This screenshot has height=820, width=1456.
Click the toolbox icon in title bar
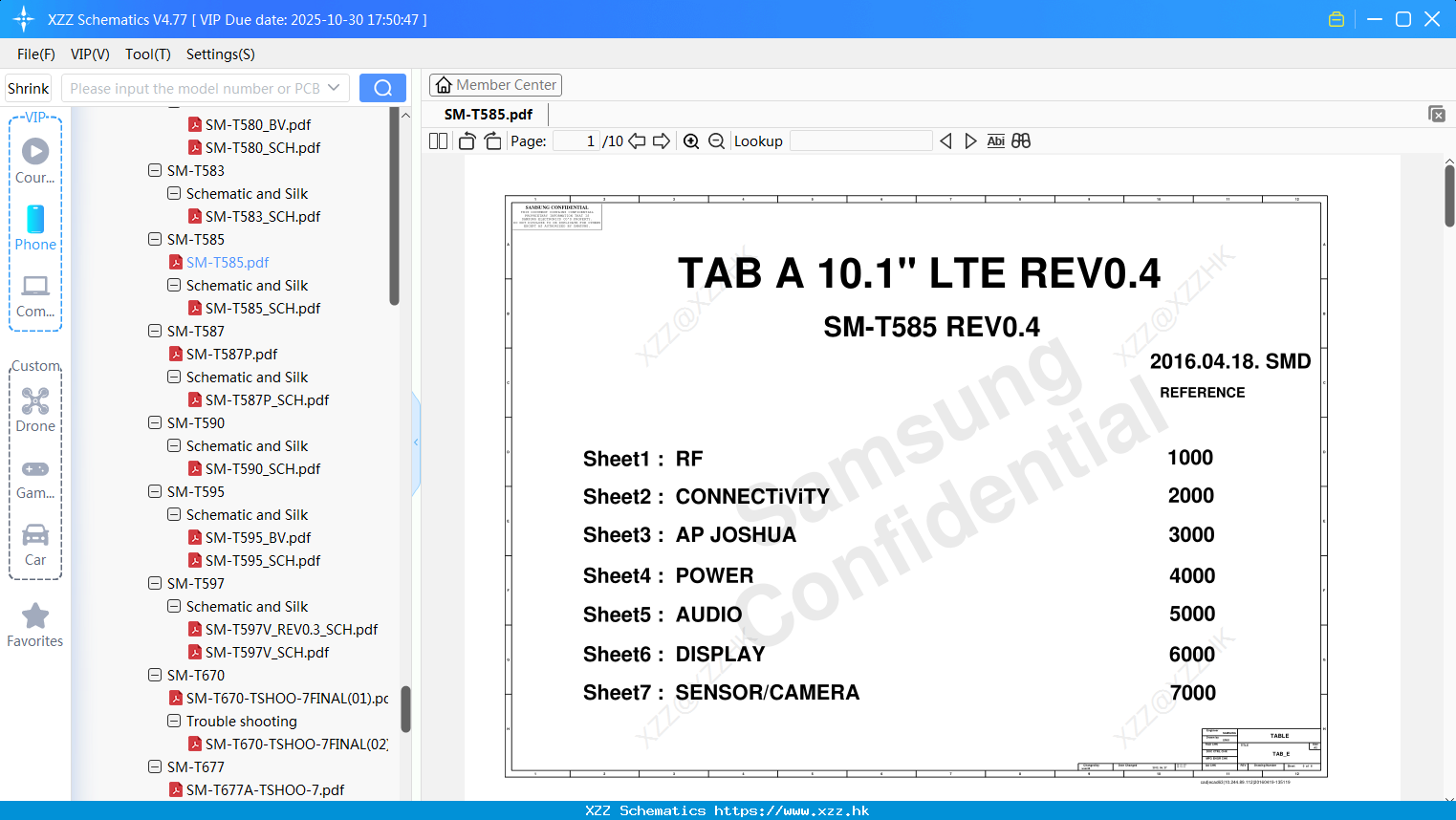click(1336, 19)
